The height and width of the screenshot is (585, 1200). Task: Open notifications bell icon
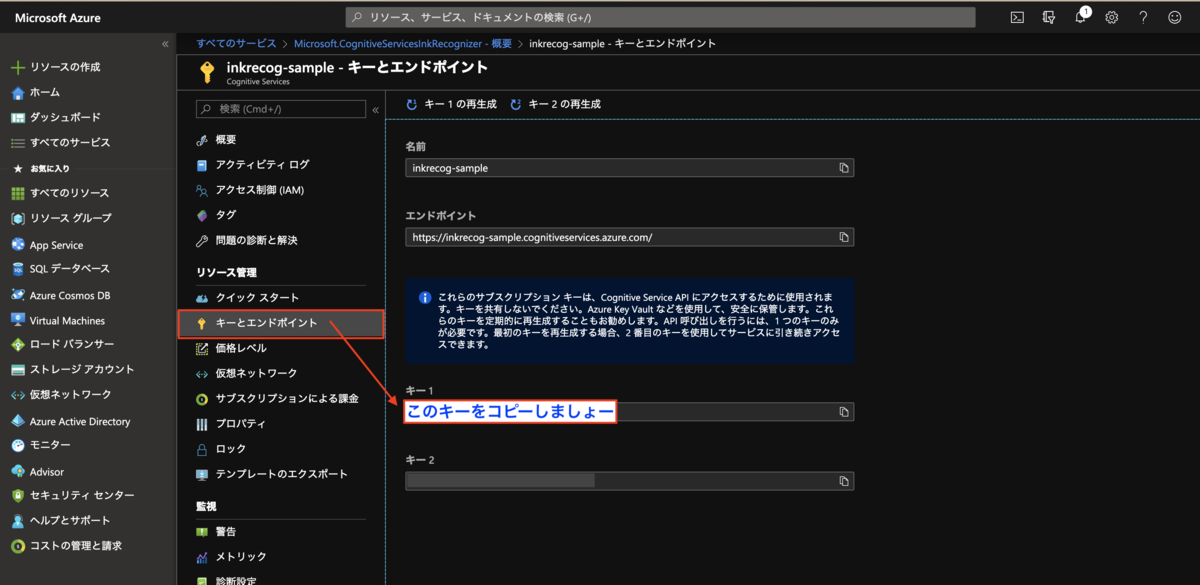[x=1081, y=17]
